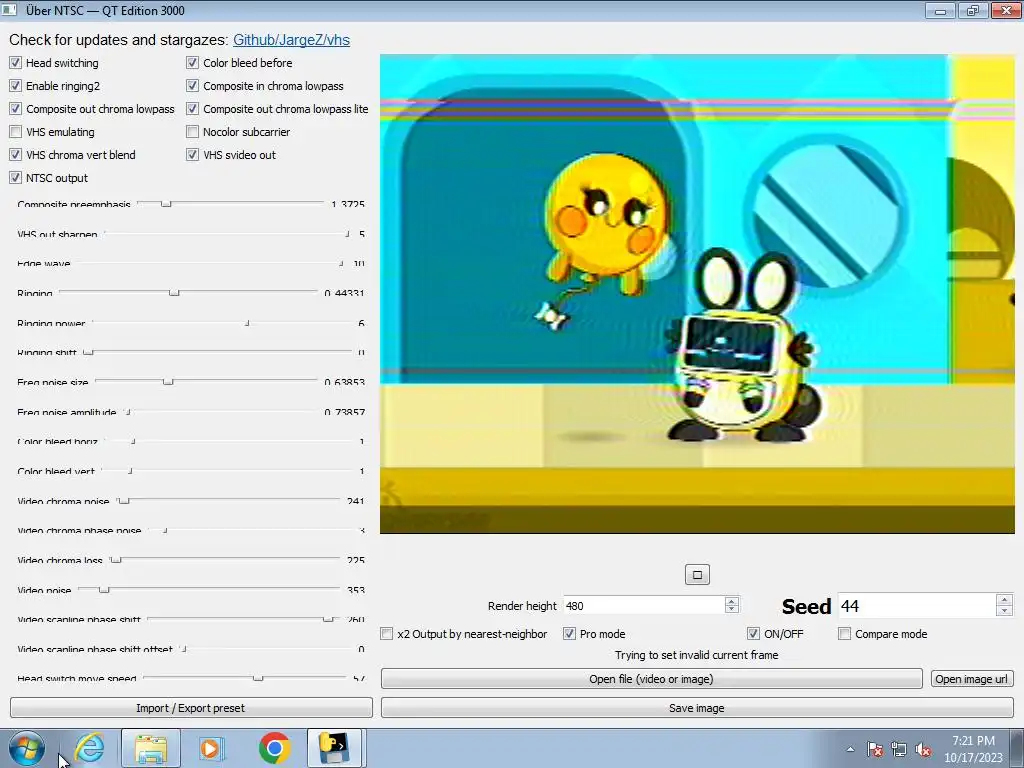
Task: Click Composite preemphasis slider handle
Action: click(x=166, y=204)
